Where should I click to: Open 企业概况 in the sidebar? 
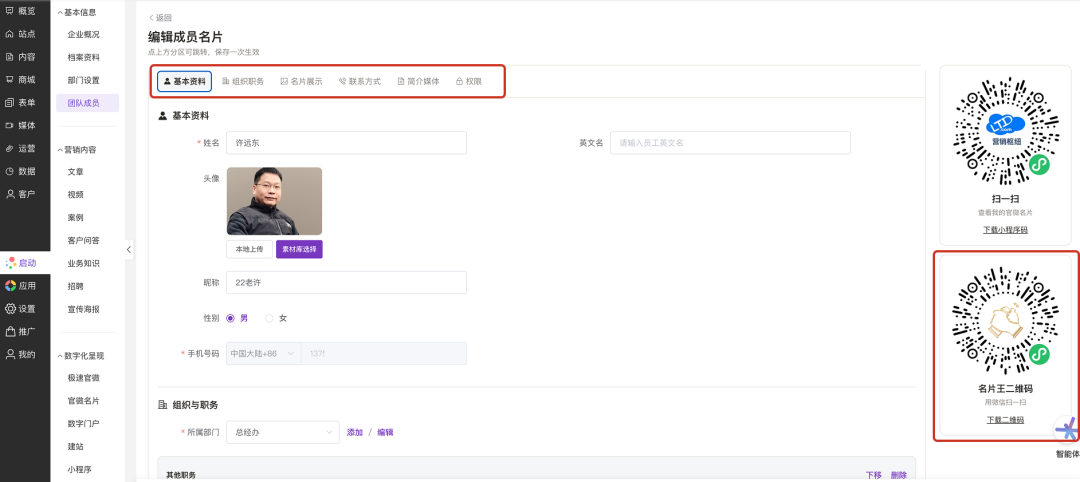coord(83,34)
